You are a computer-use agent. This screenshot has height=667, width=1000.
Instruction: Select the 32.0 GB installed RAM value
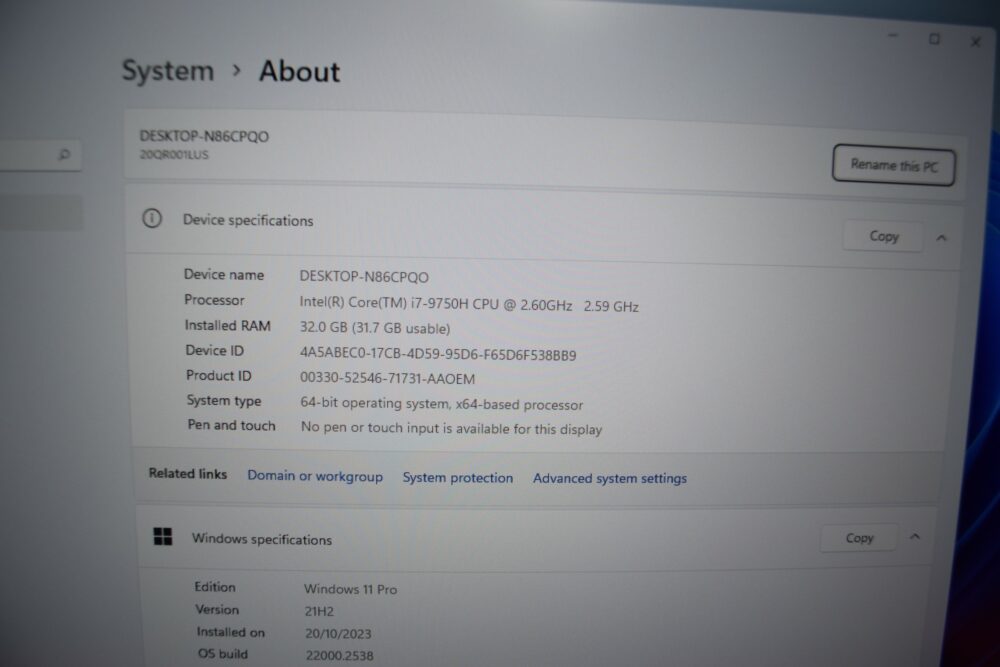tap(375, 328)
